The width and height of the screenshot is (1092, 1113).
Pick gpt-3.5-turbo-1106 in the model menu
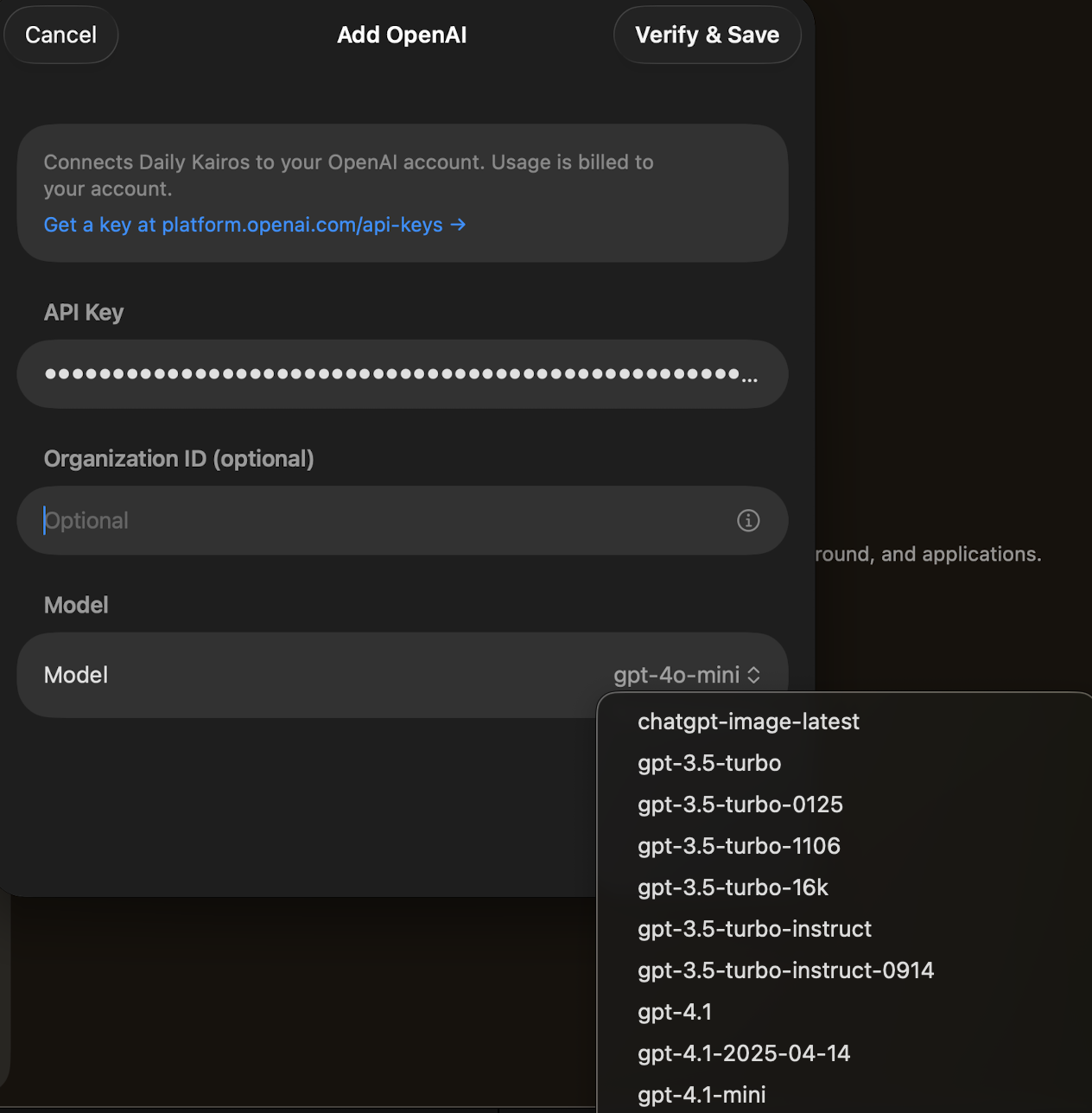click(739, 846)
